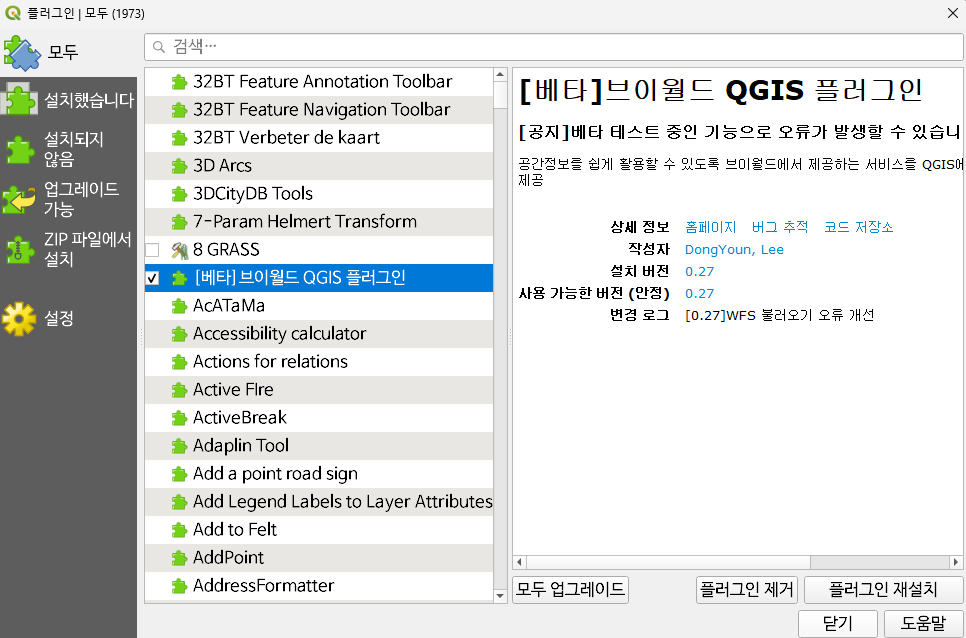Click the 플러그인 제거 button
Viewport: 966px width, 638px height.
747,589
